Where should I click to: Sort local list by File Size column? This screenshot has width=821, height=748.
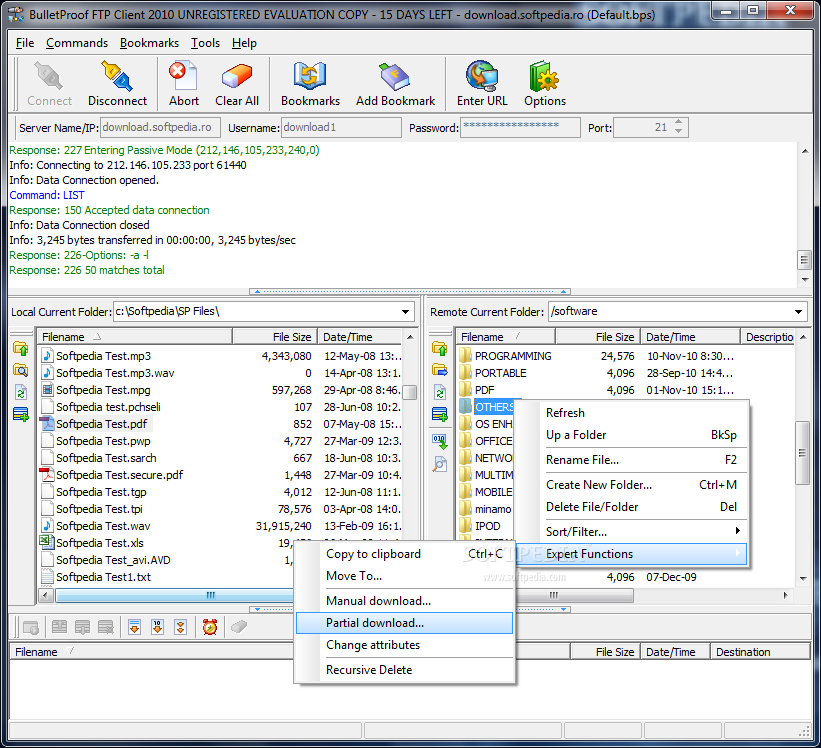(x=274, y=337)
